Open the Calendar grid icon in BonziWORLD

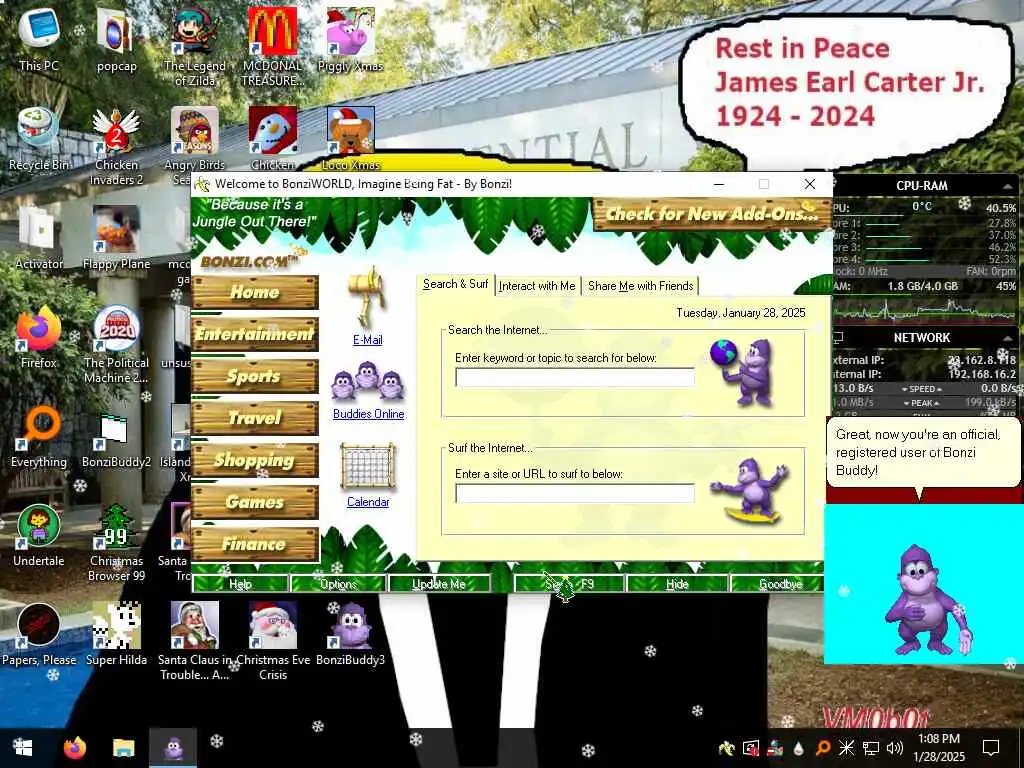pyautogui.click(x=368, y=467)
